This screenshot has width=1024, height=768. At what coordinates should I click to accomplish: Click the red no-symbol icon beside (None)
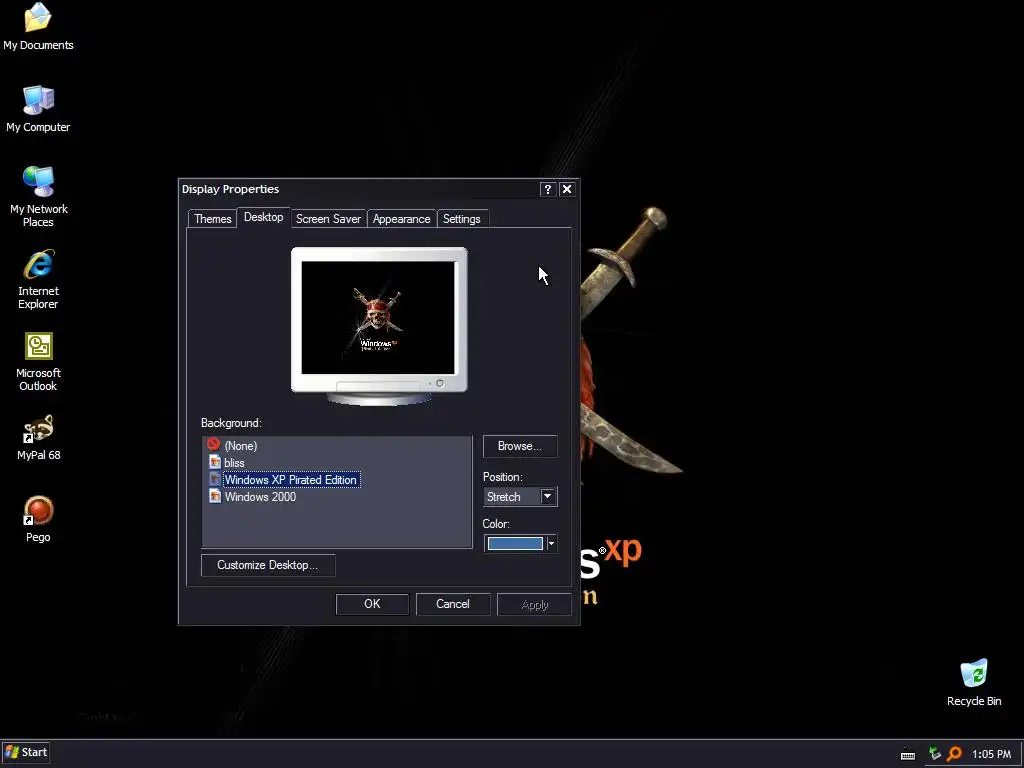pyautogui.click(x=214, y=445)
